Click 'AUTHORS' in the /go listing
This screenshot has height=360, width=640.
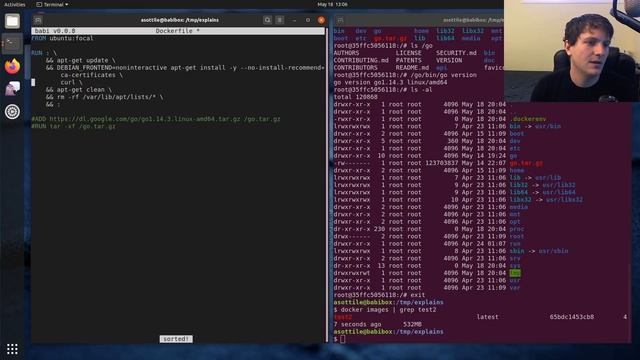pyautogui.click(x=347, y=53)
